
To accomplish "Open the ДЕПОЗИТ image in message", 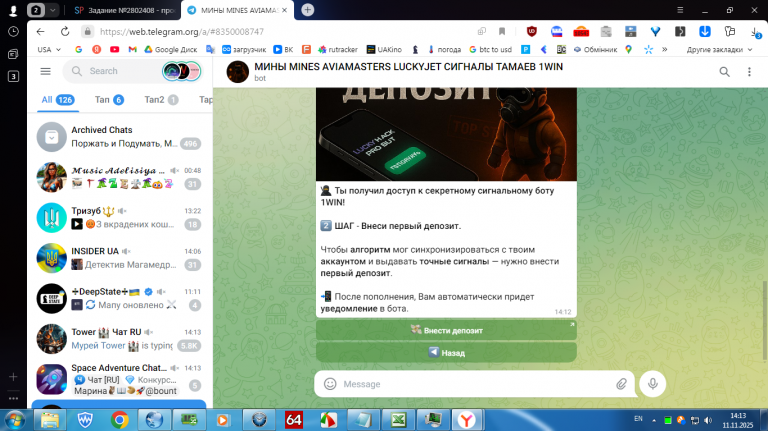I will [446, 134].
